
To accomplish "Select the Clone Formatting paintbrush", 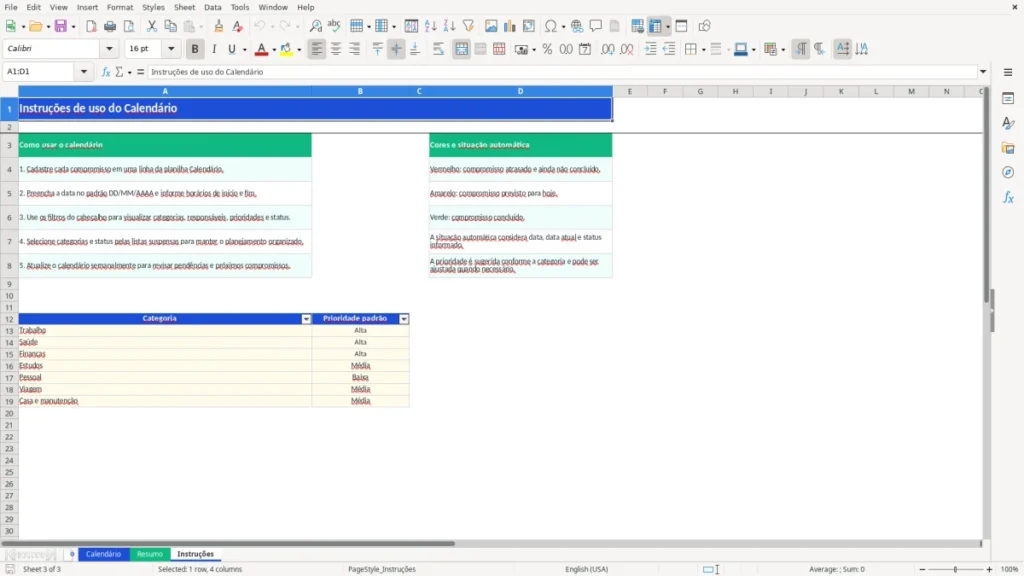I will coord(219,26).
